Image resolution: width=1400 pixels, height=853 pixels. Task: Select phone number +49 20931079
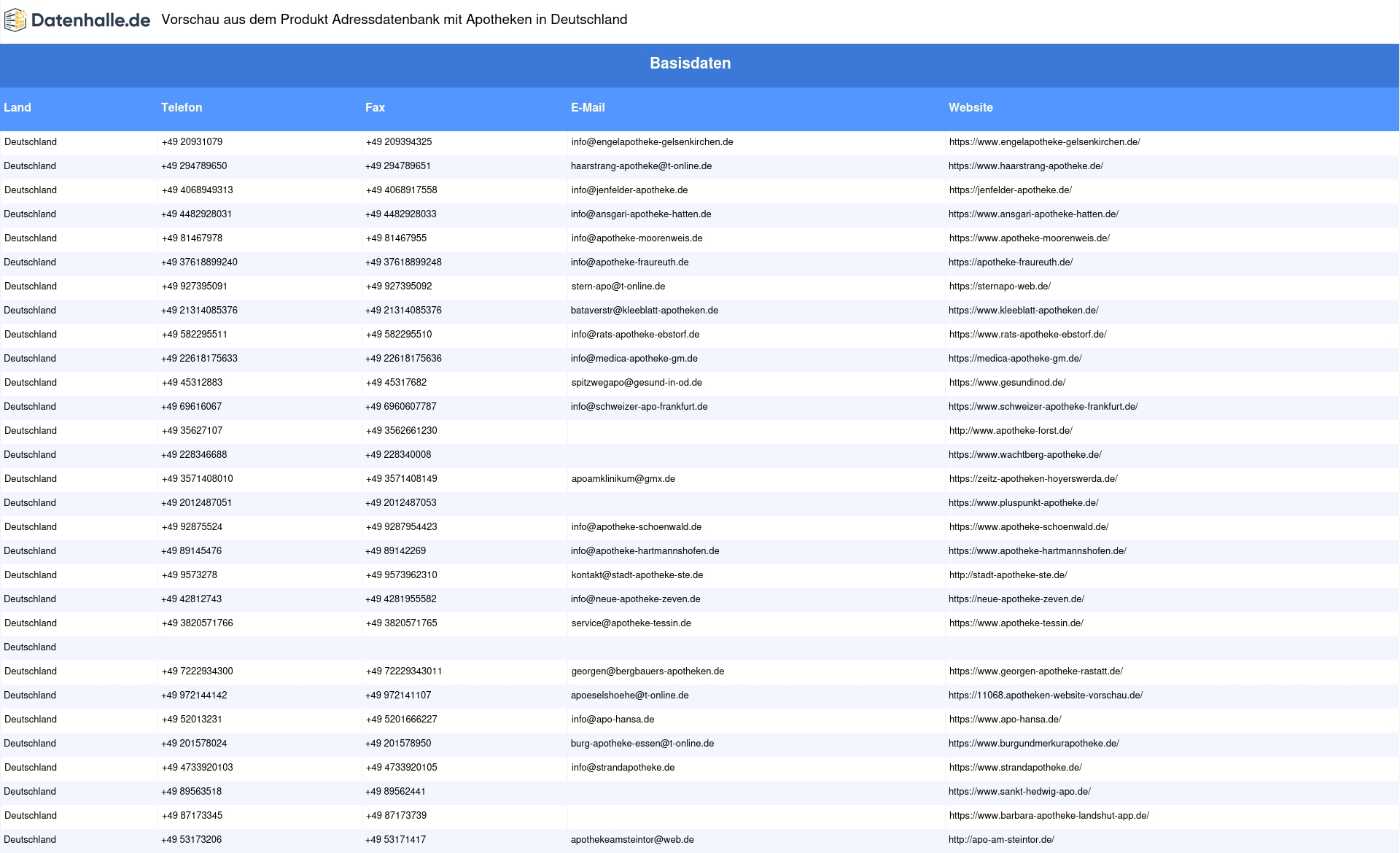click(x=192, y=142)
